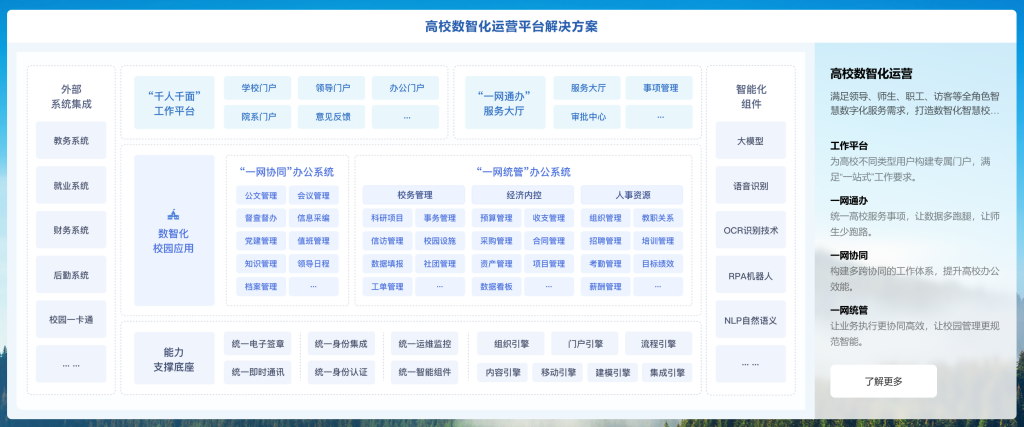This screenshot has height=427, width=1024.
Task: Select the 校务管理 column header
Action: 414,195
